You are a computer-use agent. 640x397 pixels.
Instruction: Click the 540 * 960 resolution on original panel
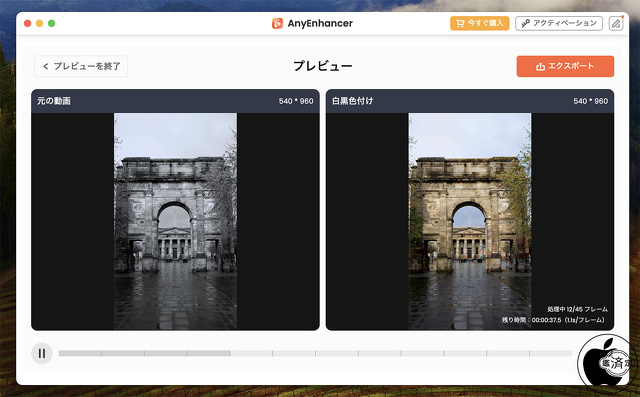[296, 101]
